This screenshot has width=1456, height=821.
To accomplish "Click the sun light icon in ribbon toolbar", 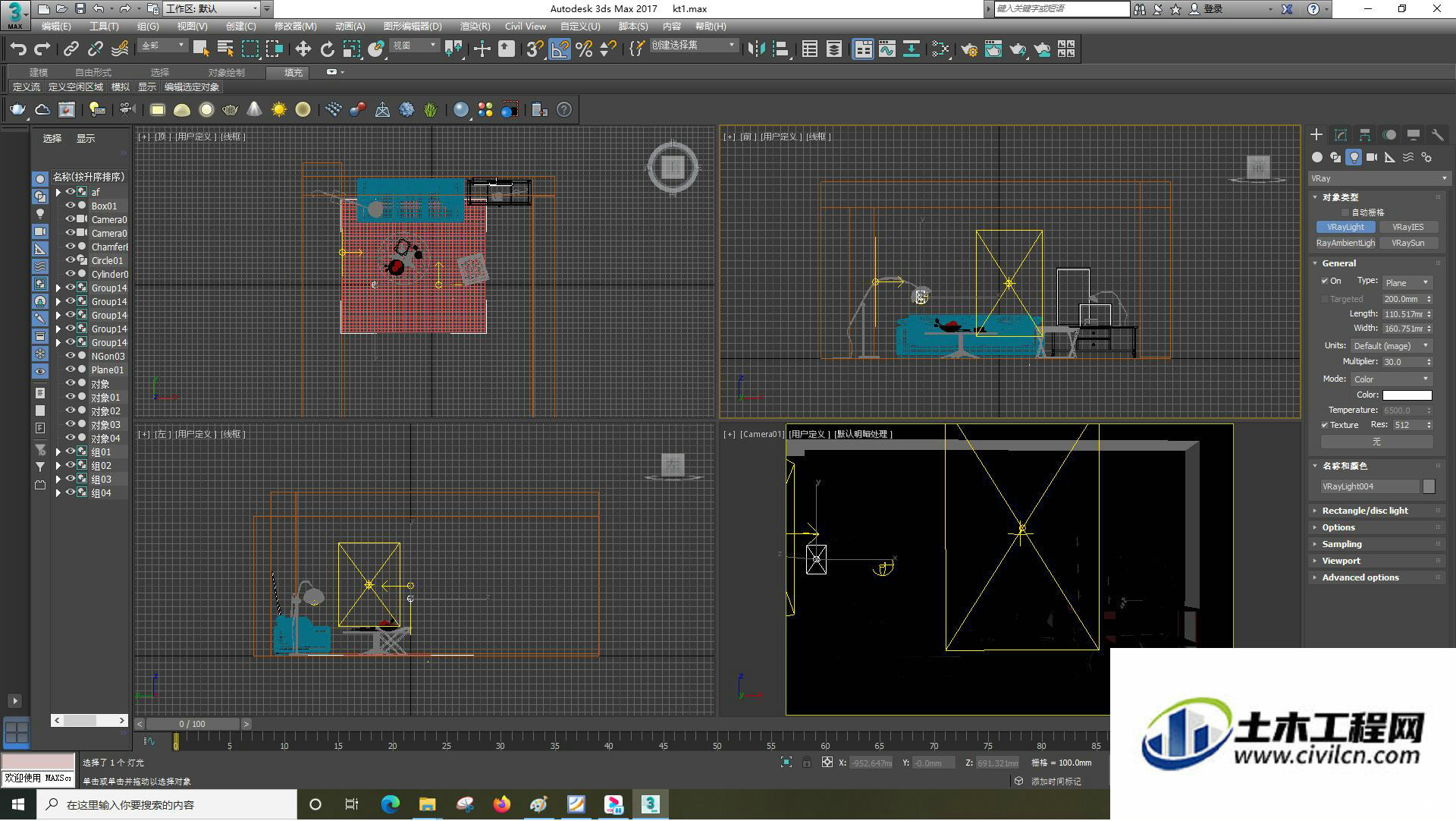I will coord(279,110).
